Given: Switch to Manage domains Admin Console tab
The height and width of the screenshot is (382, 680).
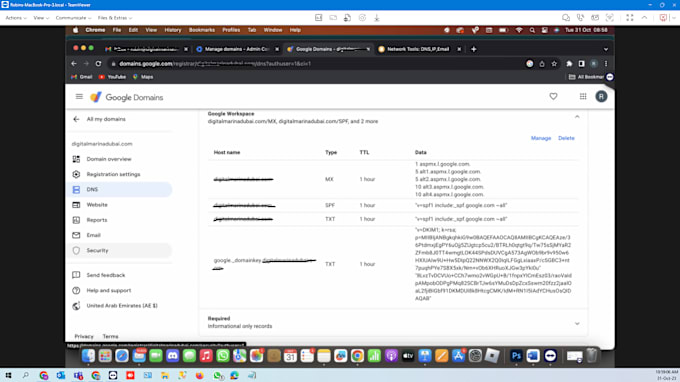Looking at the screenshot, I should pyautogui.click(x=236, y=49).
